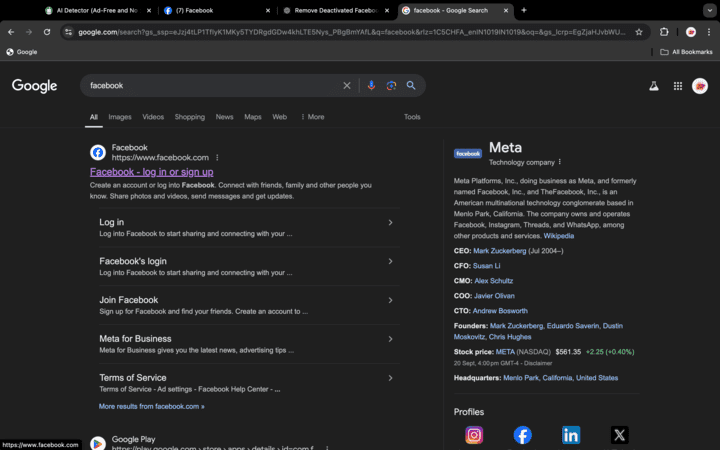
Task: Open a new browser tab with plus
Action: point(523,10)
